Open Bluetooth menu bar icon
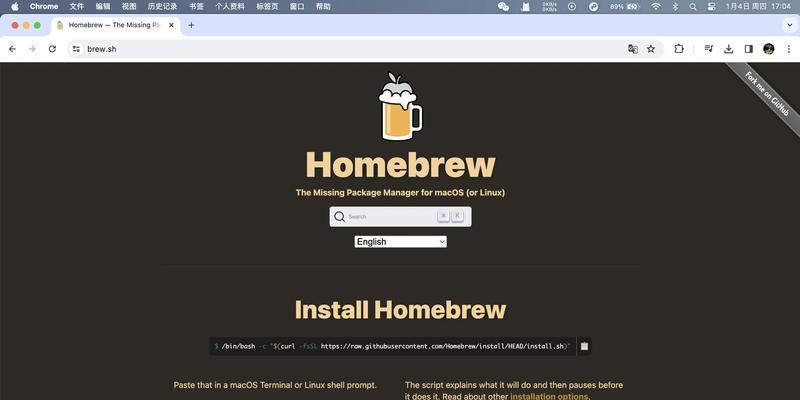Viewport: 800px width, 400px height. click(676, 7)
